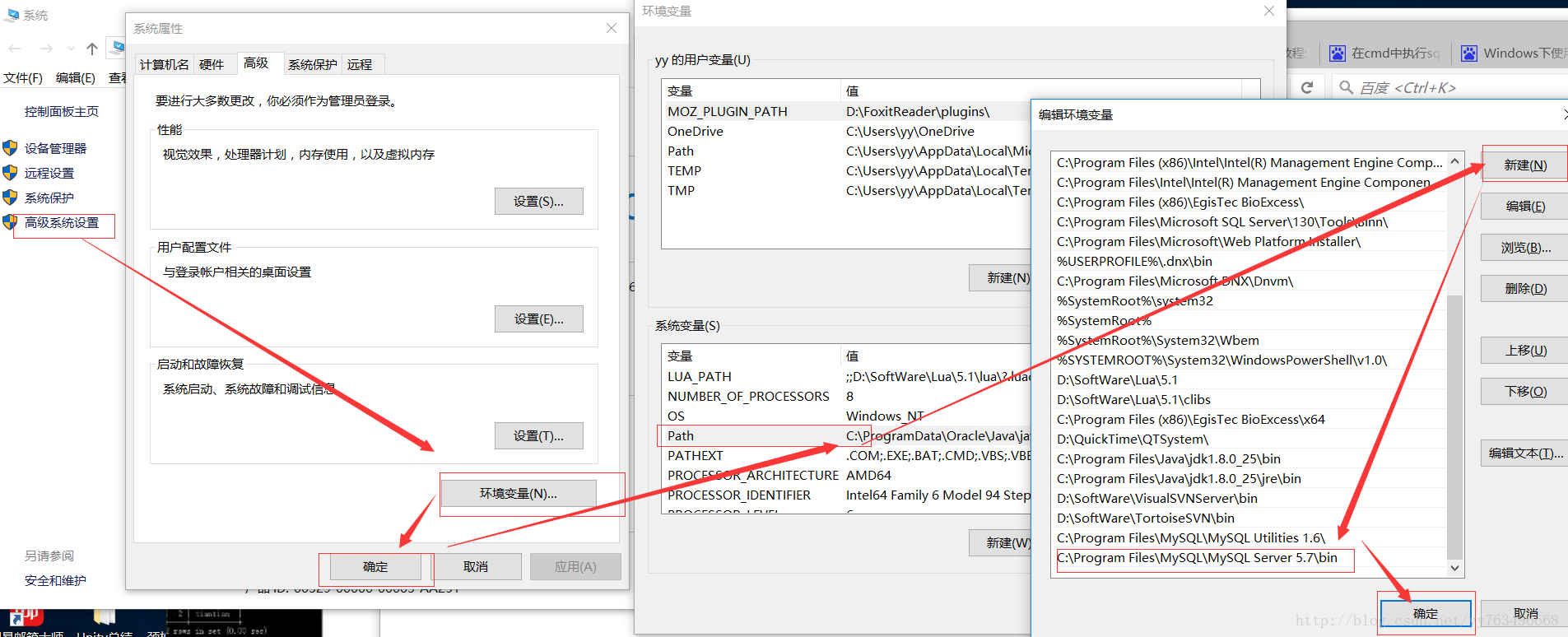Select %USERPROFILE%\.dnx\bin path entry
This screenshot has width=1568, height=637.
tap(1249, 262)
